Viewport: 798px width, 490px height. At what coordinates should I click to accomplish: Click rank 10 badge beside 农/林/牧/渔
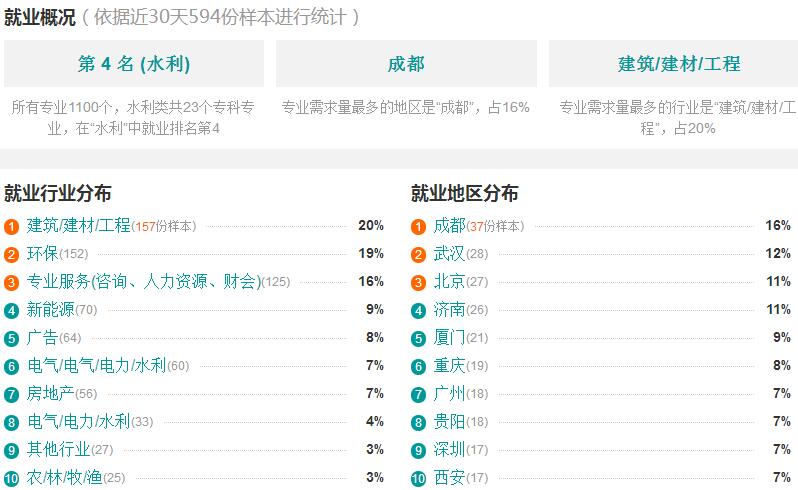[x=11, y=478]
